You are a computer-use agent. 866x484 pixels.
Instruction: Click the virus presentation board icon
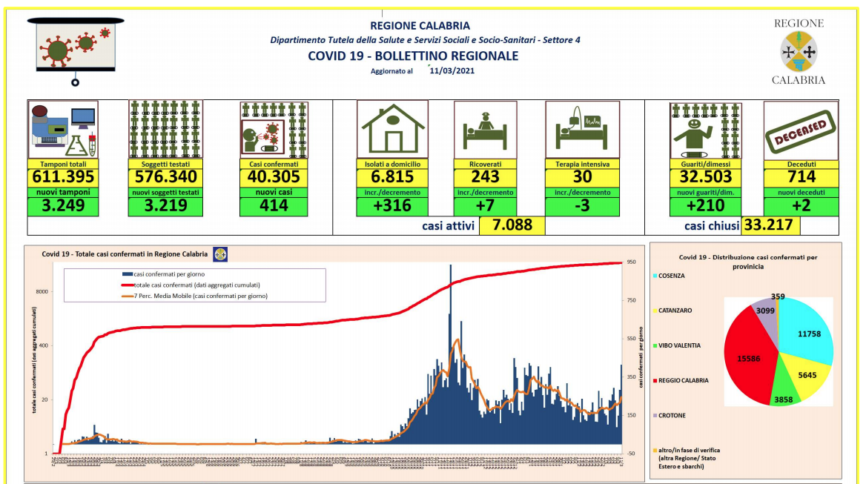coord(77,46)
